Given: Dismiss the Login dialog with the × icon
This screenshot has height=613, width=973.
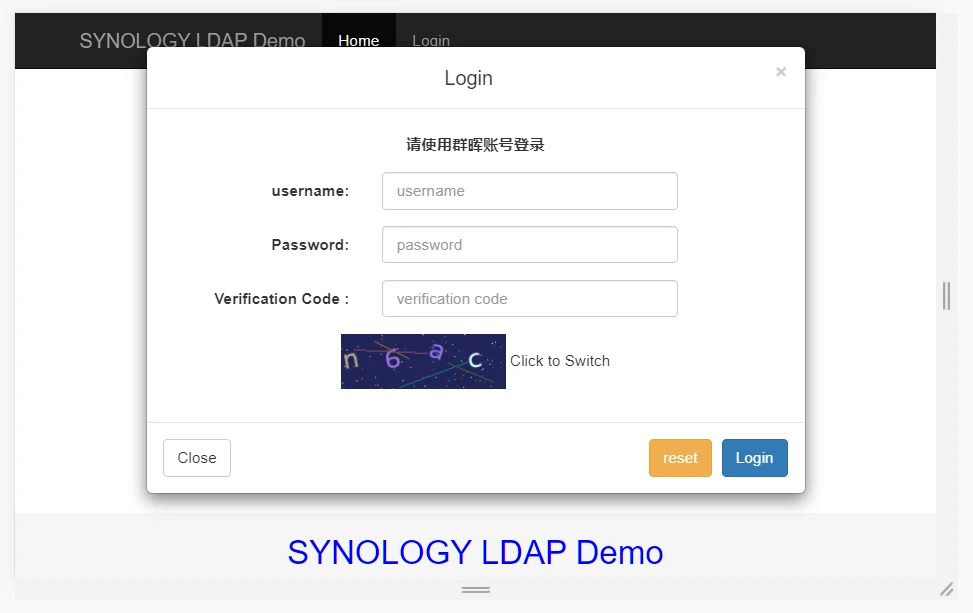Looking at the screenshot, I should [x=781, y=71].
